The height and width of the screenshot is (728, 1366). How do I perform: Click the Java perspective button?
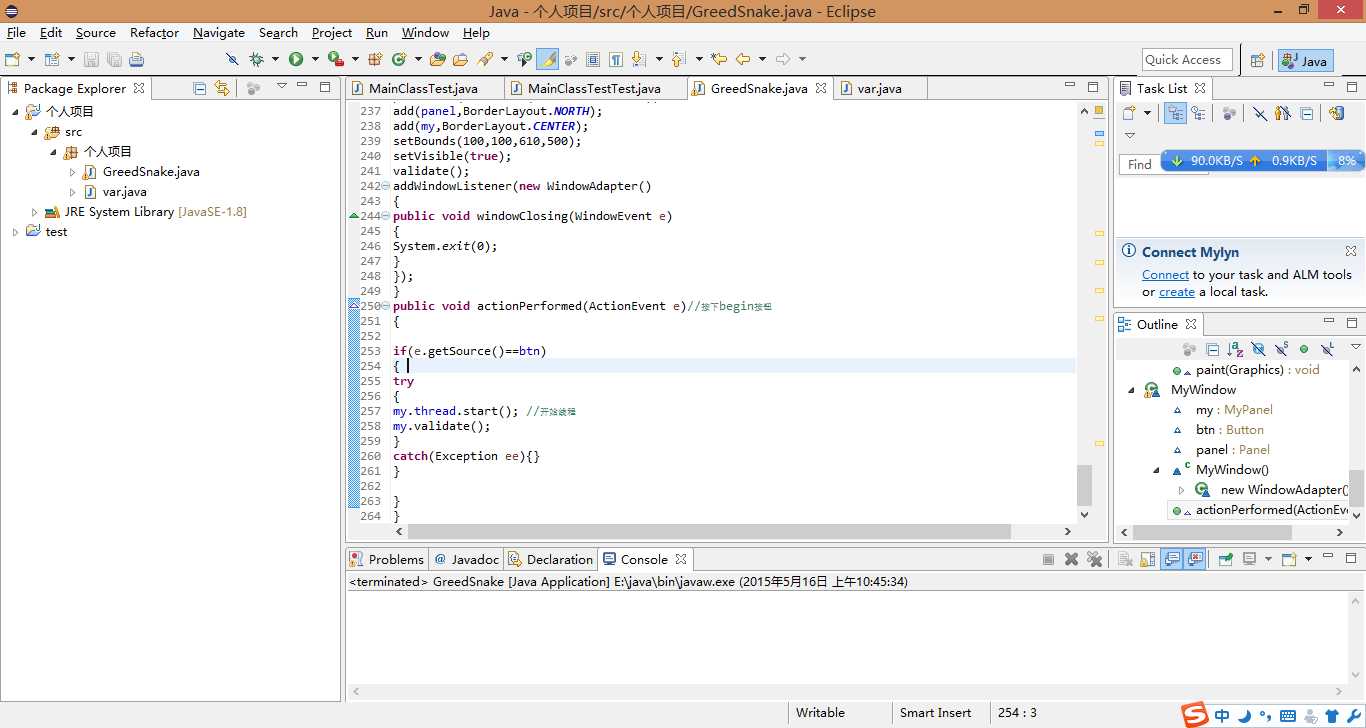[x=1305, y=60]
